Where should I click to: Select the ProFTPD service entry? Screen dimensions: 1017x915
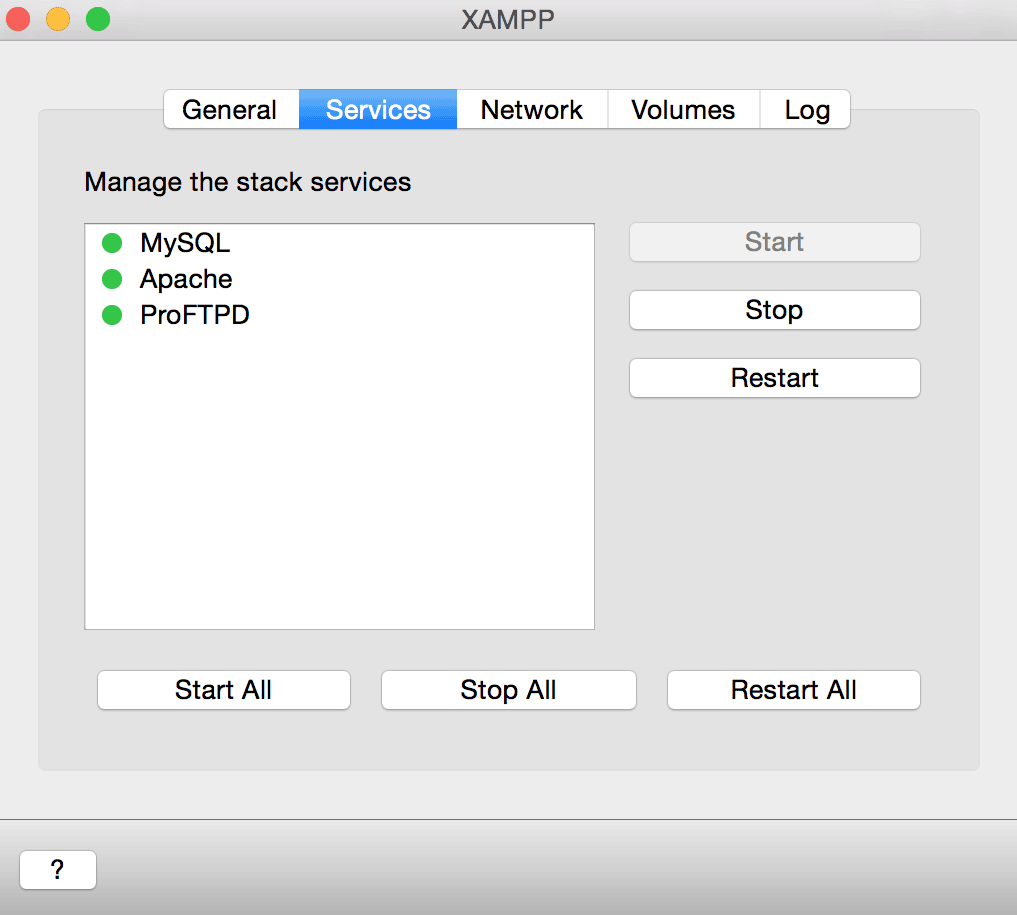(x=194, y=314)
